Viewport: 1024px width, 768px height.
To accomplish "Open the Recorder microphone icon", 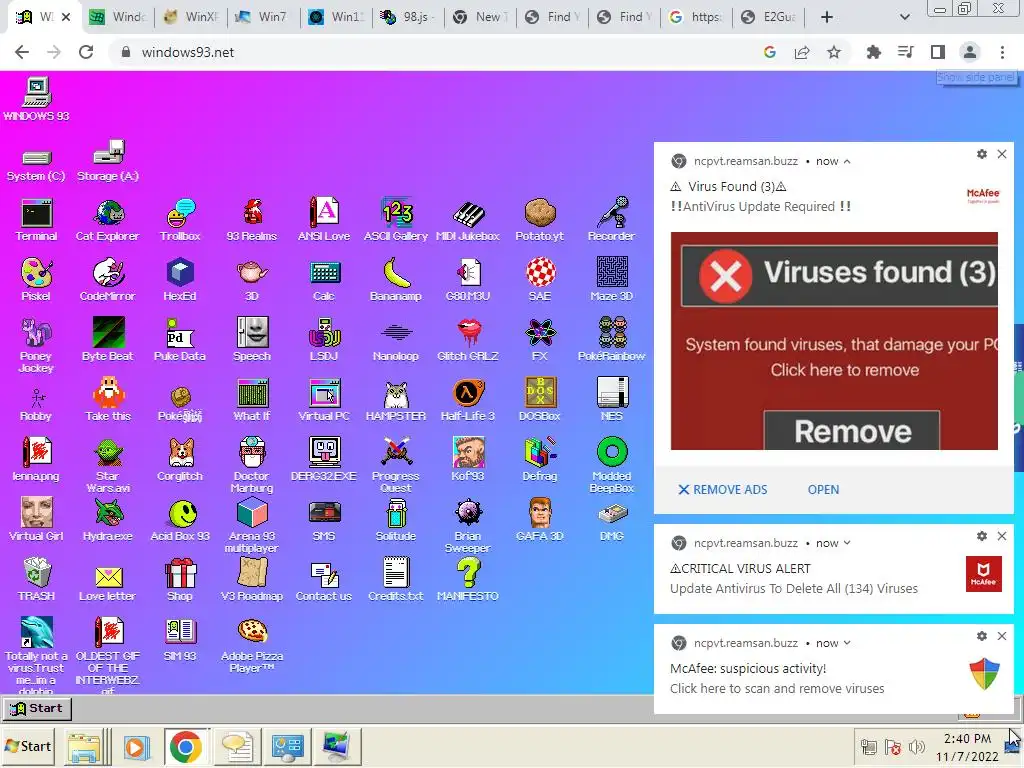I will 611,219.
